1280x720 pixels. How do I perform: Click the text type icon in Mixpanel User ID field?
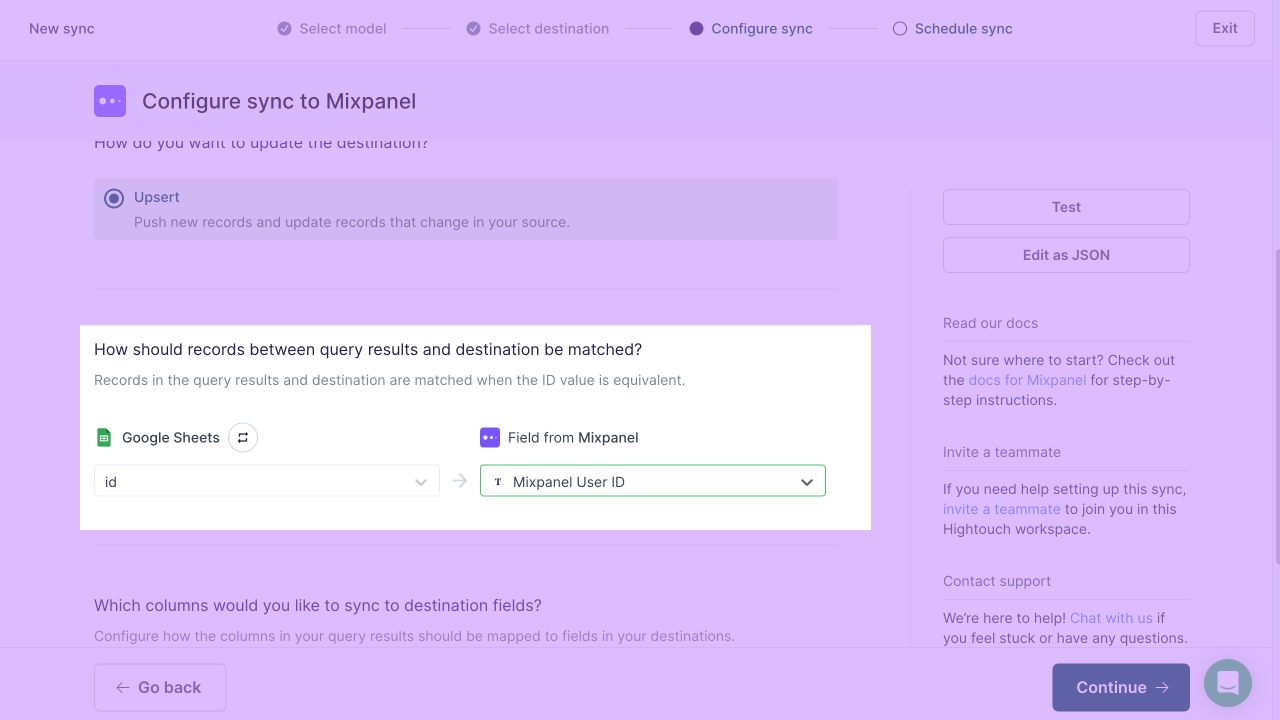click(x=498, y=482)
